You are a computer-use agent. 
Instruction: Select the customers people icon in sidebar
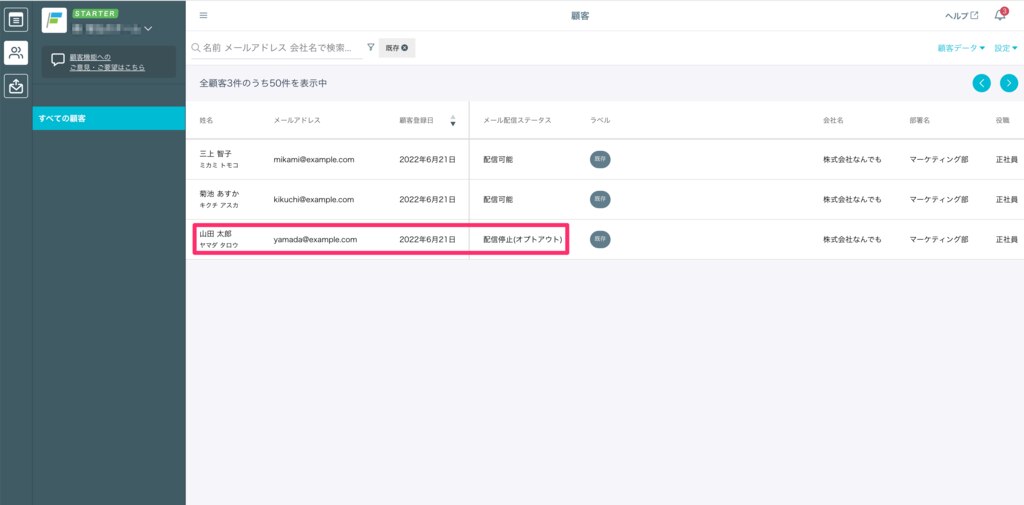(16, 53)
